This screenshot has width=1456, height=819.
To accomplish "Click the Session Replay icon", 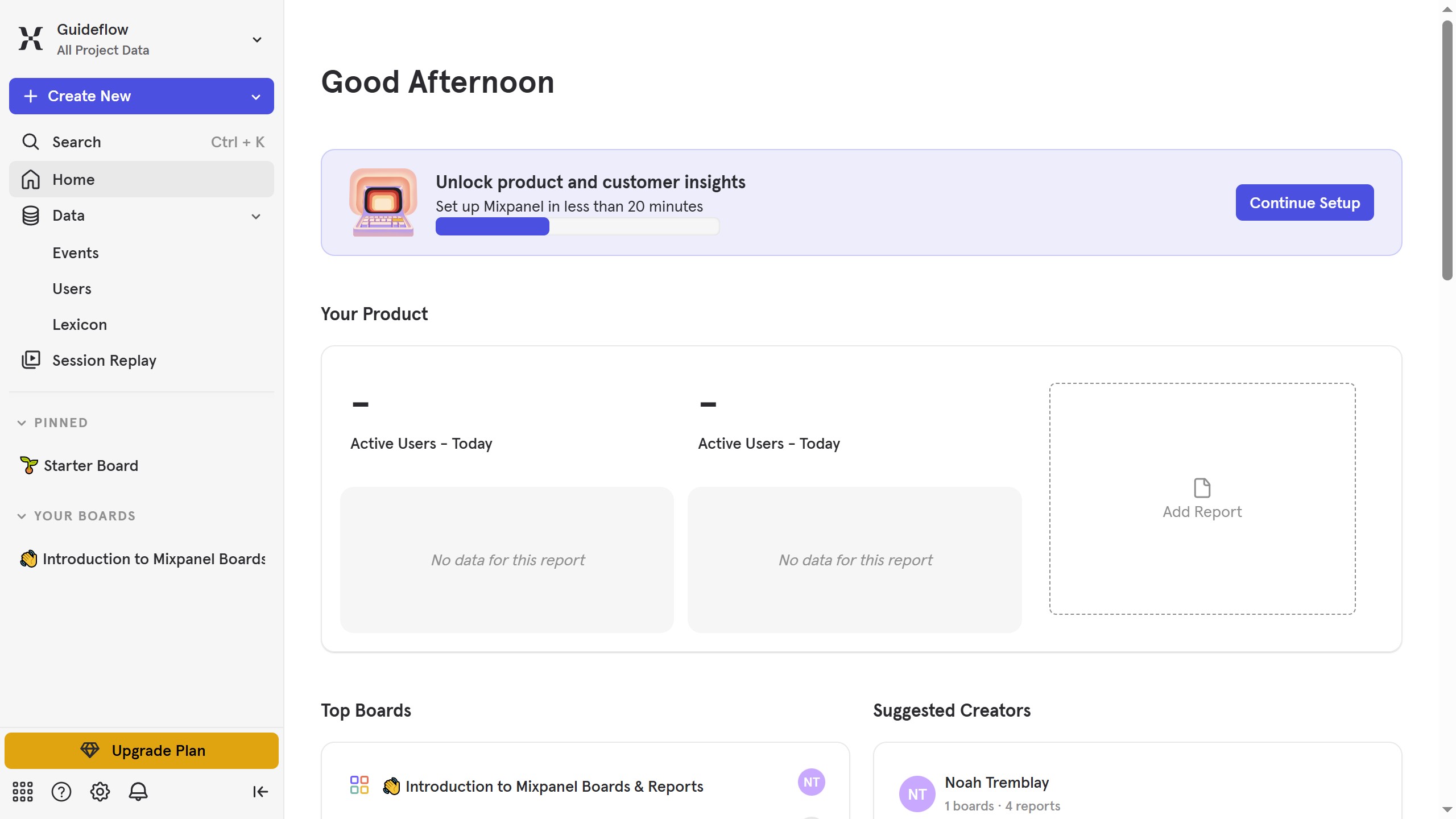I will click(x=31, y=360).
